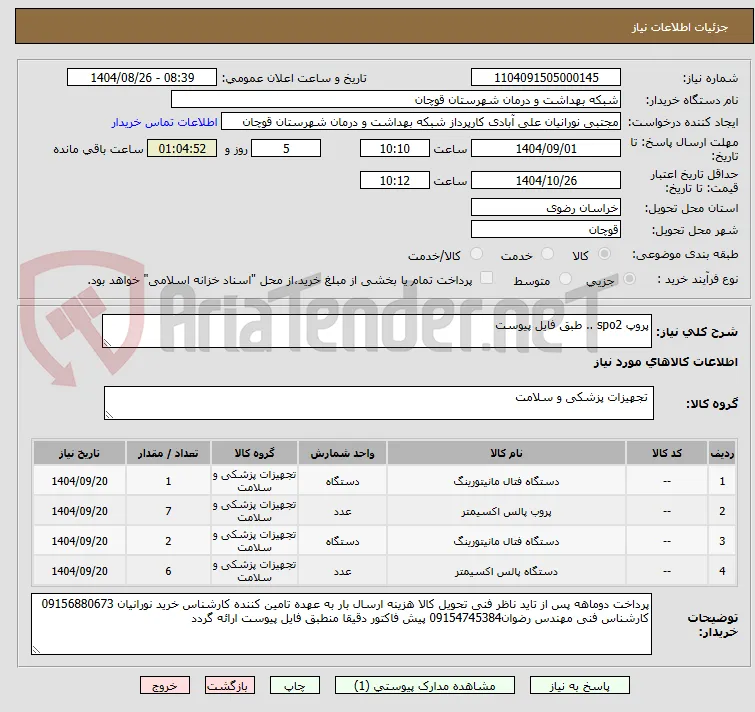Open مشاهده مدارک پیوستی (1) attachments
The width and height of the screenshot is (755, 712).
click(425, 685)
